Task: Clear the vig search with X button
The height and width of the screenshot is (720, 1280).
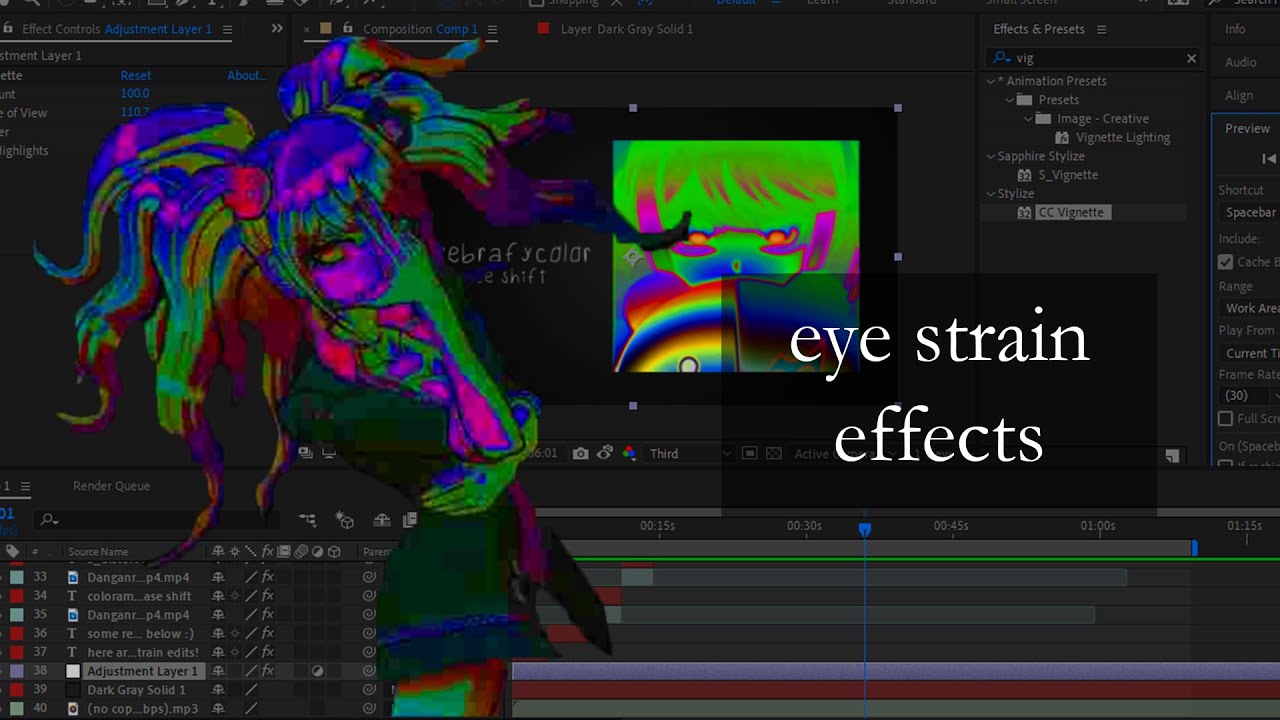Action: 1191,59
